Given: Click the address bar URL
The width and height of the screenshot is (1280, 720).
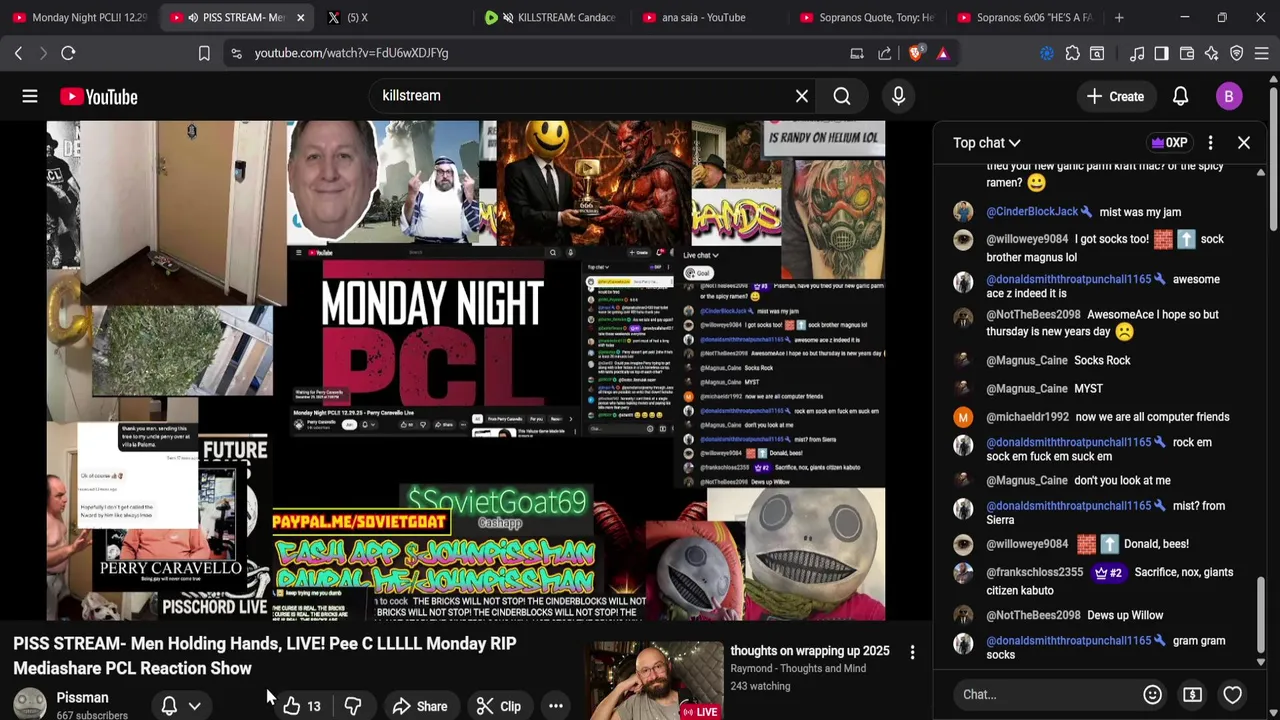Looking at the screenshot, I should 351,53.
